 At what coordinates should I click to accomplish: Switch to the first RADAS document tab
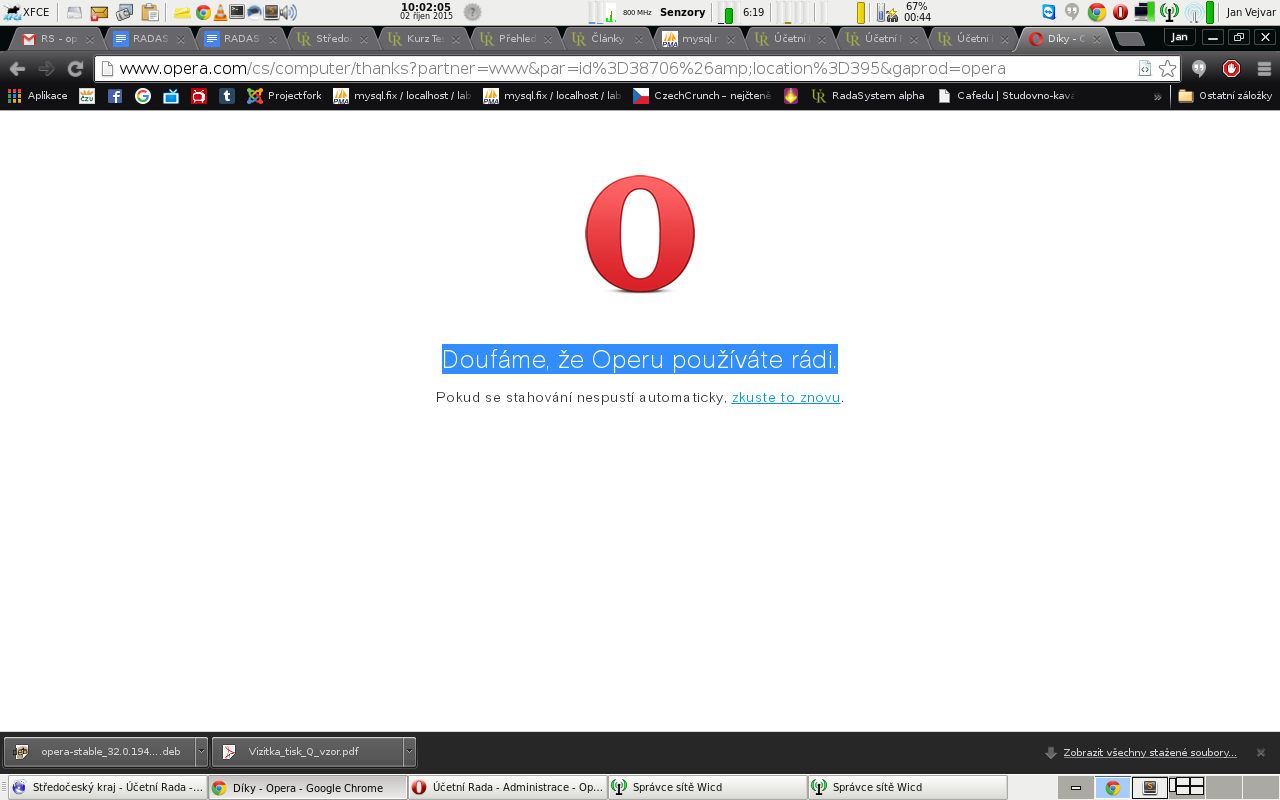[x=150, y=39]
